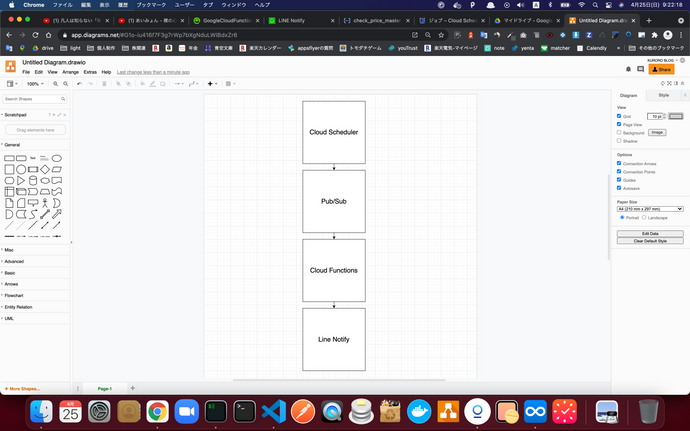Select the ellipse shape in General palette
The image size is (690, 431).
[56, 158]
